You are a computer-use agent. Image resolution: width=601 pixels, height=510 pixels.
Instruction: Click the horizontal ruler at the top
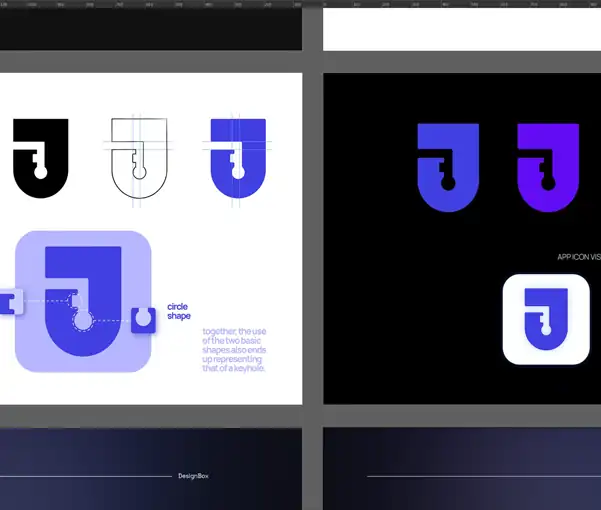click(x=300, y=4)
